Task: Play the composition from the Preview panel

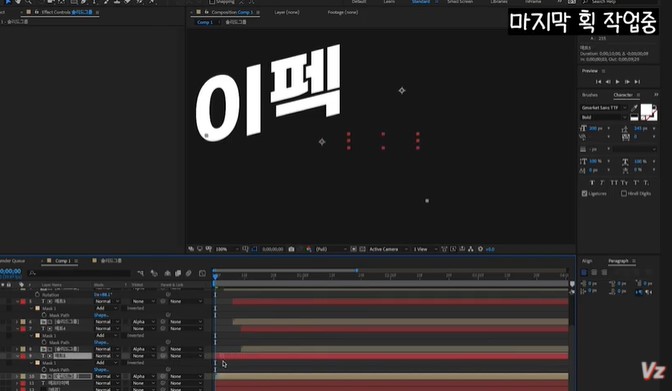Action: click(x=618, y=81)
